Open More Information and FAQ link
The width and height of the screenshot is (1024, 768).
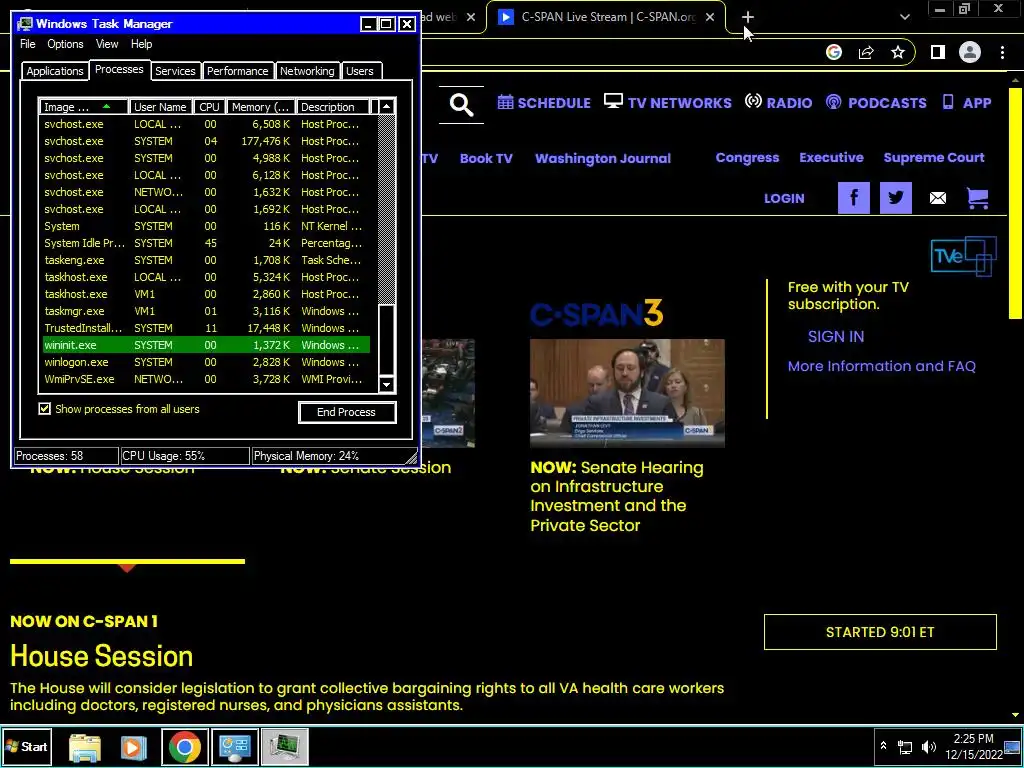click(x=882, y=366)
